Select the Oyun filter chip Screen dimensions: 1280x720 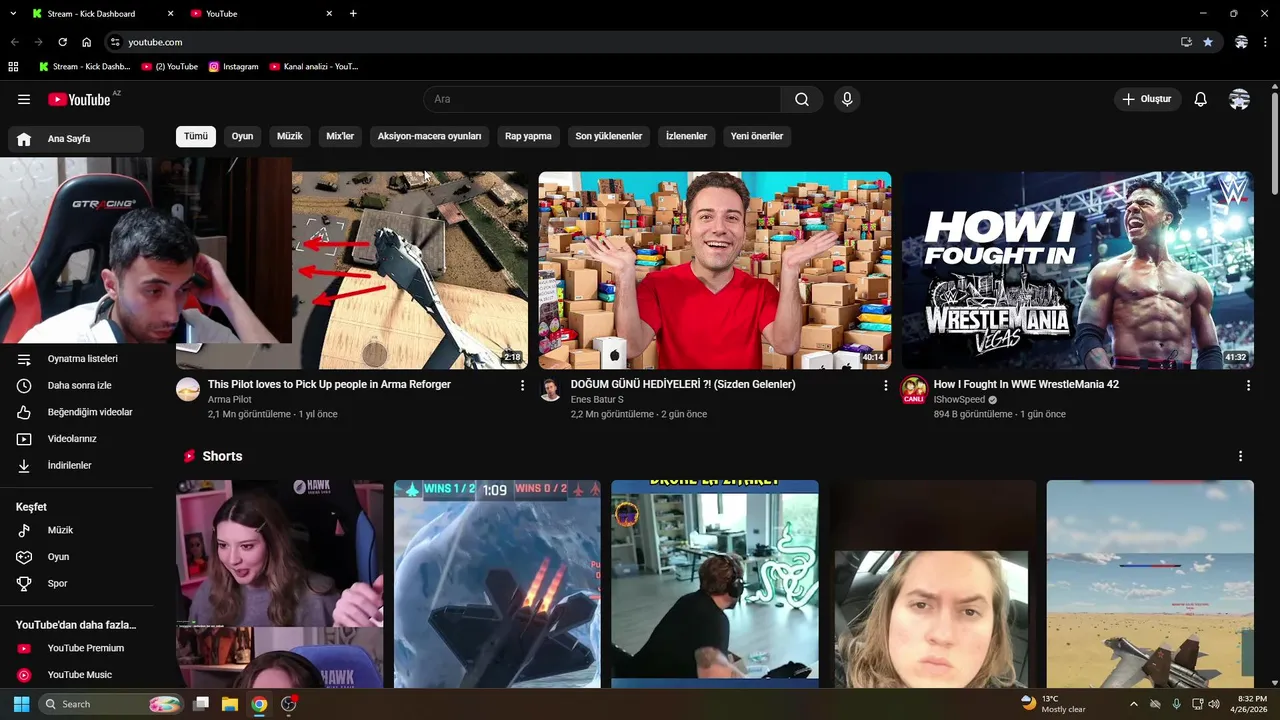coord(242,136)
